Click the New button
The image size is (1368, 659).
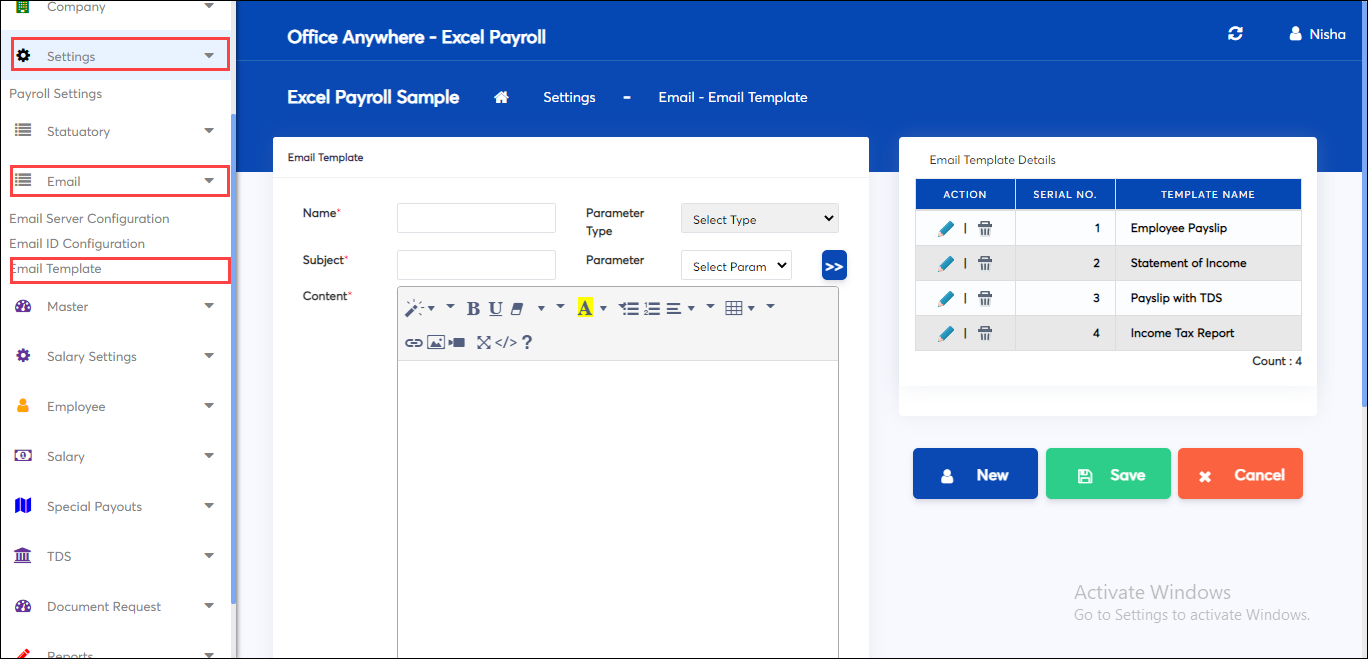pos(975,474)
